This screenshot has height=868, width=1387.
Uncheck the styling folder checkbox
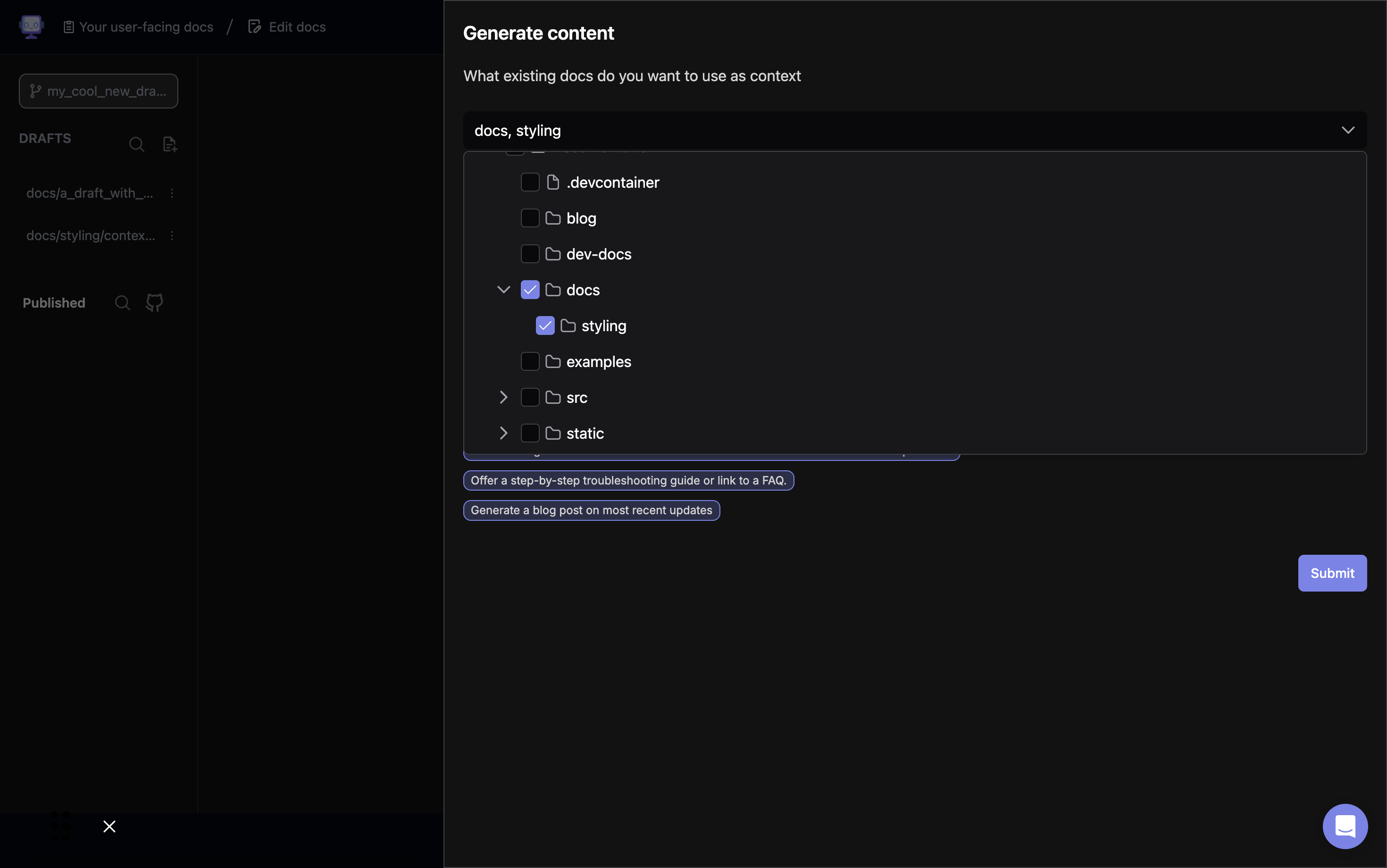point(545,325)
